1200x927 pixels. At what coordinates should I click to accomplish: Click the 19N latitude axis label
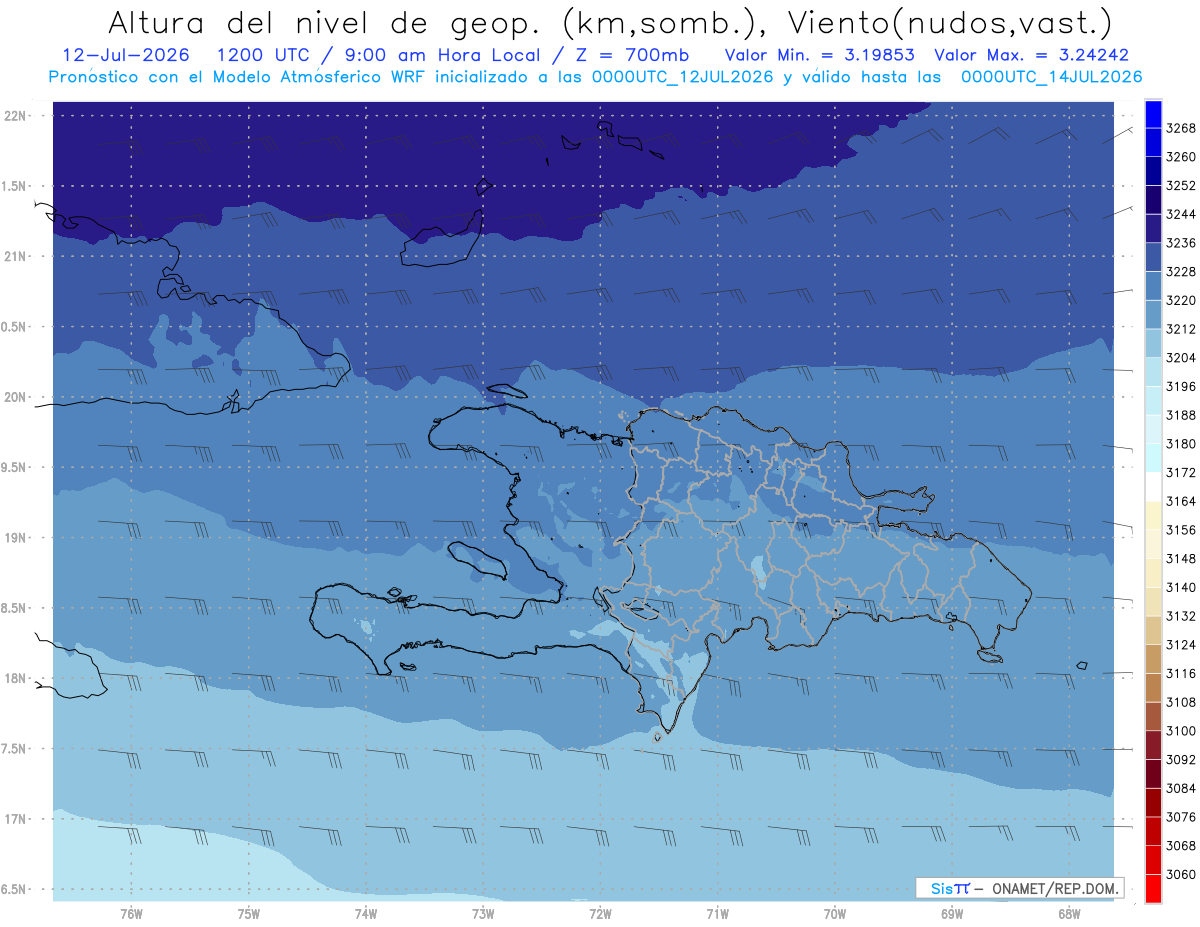(x=17, y=538)
